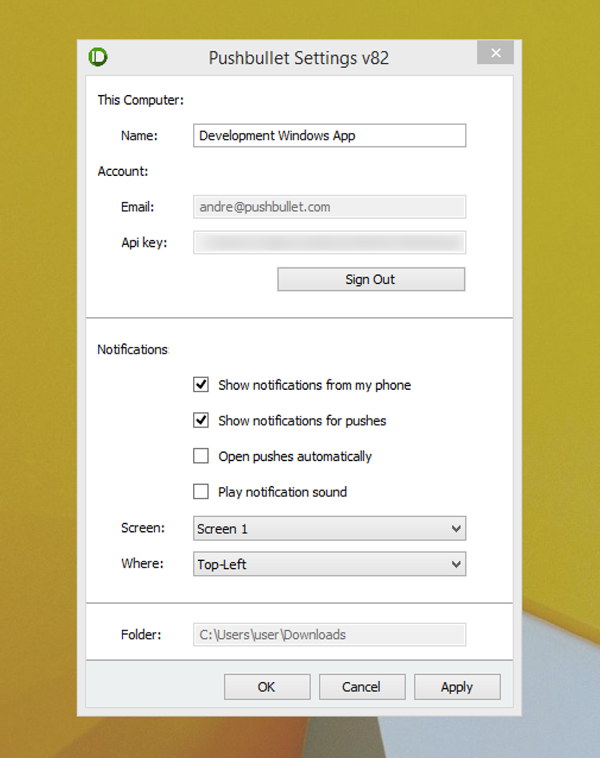
Task: Click the 'Api key:' label
Action: click(x=144, y=243)
